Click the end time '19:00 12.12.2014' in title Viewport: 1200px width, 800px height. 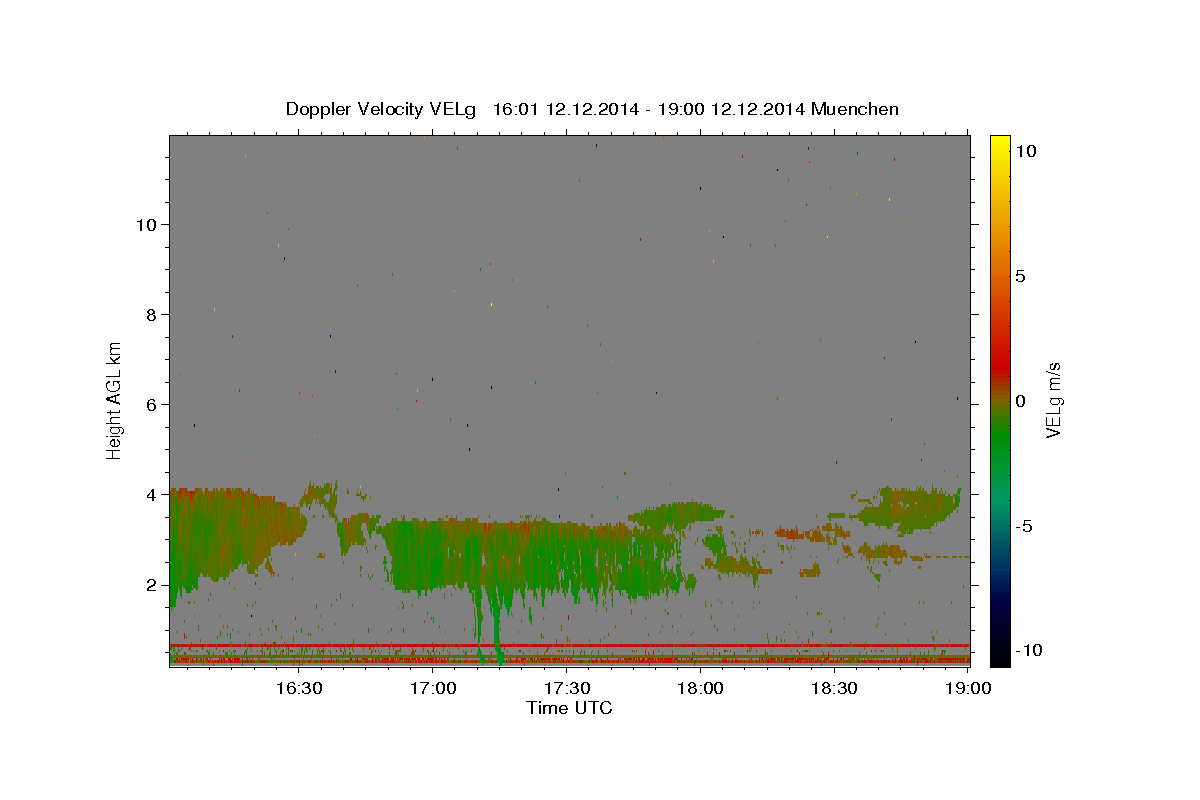pos(731,109)
